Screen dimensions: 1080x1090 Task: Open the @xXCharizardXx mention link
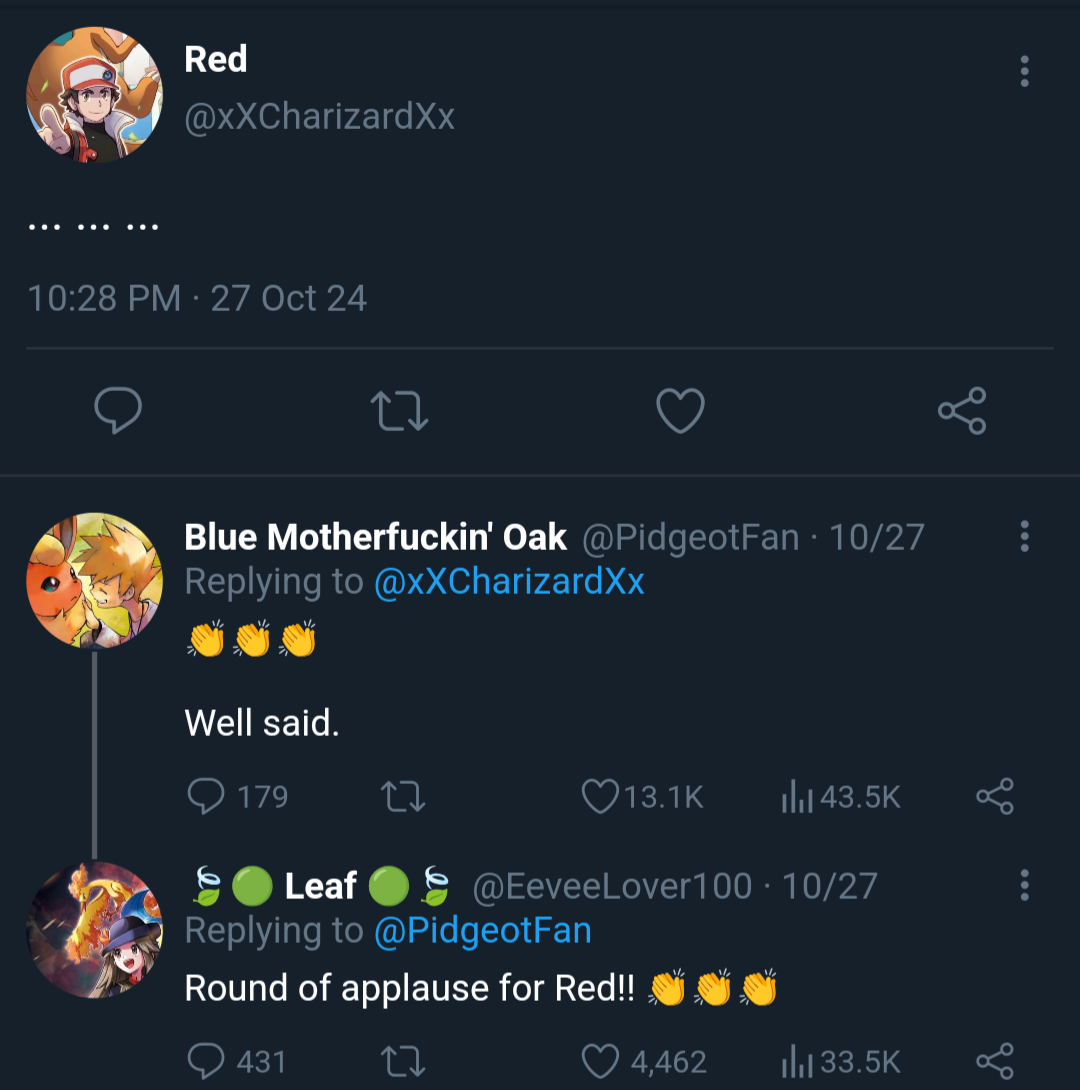(x=509, y=581)
